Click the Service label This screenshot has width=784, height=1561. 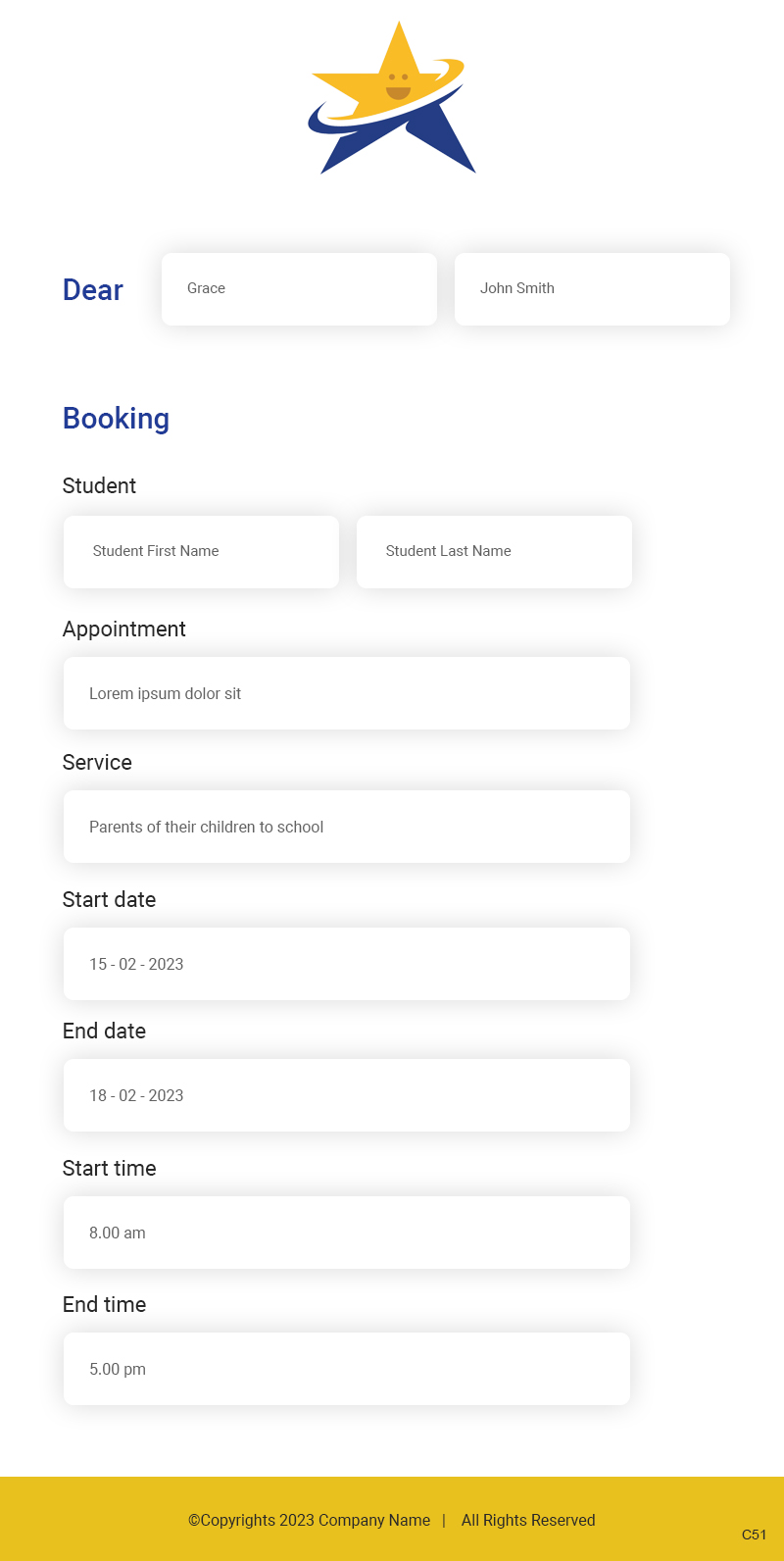tap(97, 762)
